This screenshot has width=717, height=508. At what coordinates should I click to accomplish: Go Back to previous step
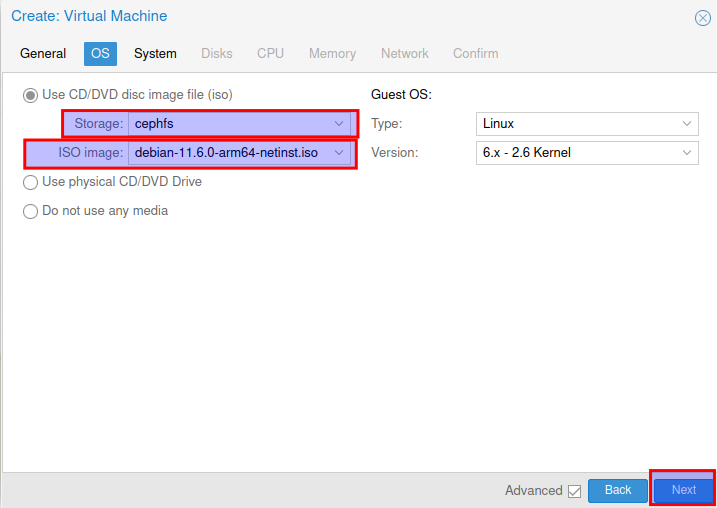click(x=618, y=490)
